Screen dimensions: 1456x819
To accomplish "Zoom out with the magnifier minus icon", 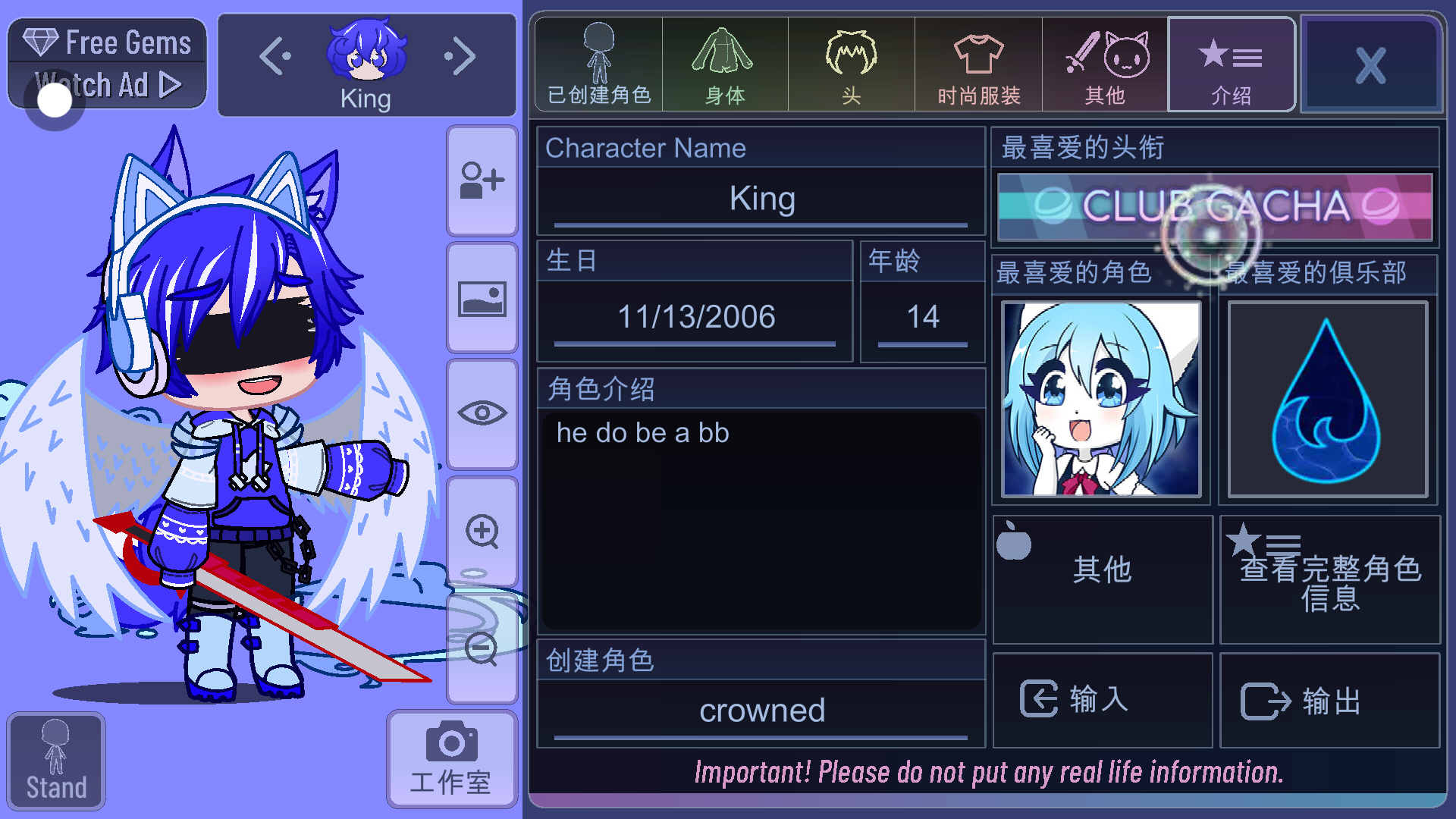I will [x=482, y=648].
